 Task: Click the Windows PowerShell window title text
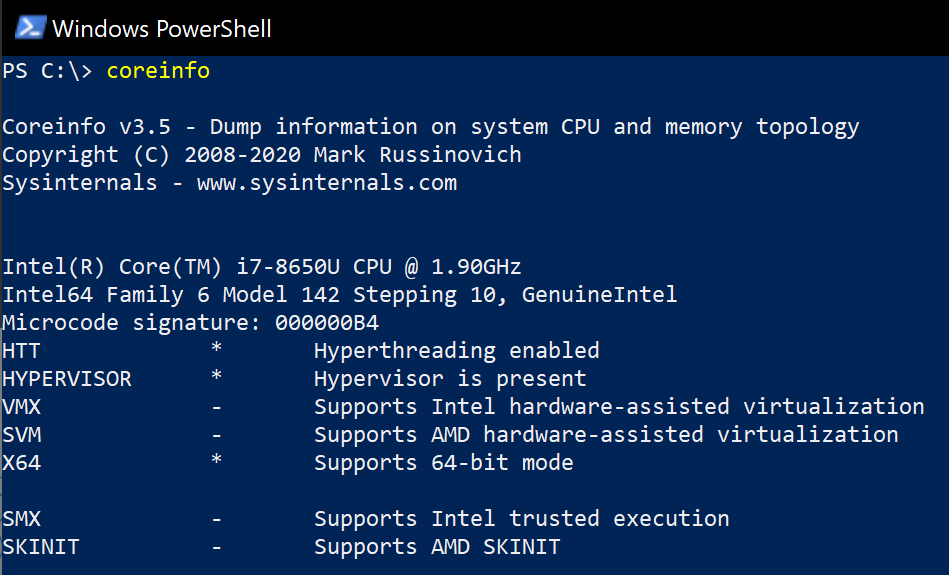point(161,28)
